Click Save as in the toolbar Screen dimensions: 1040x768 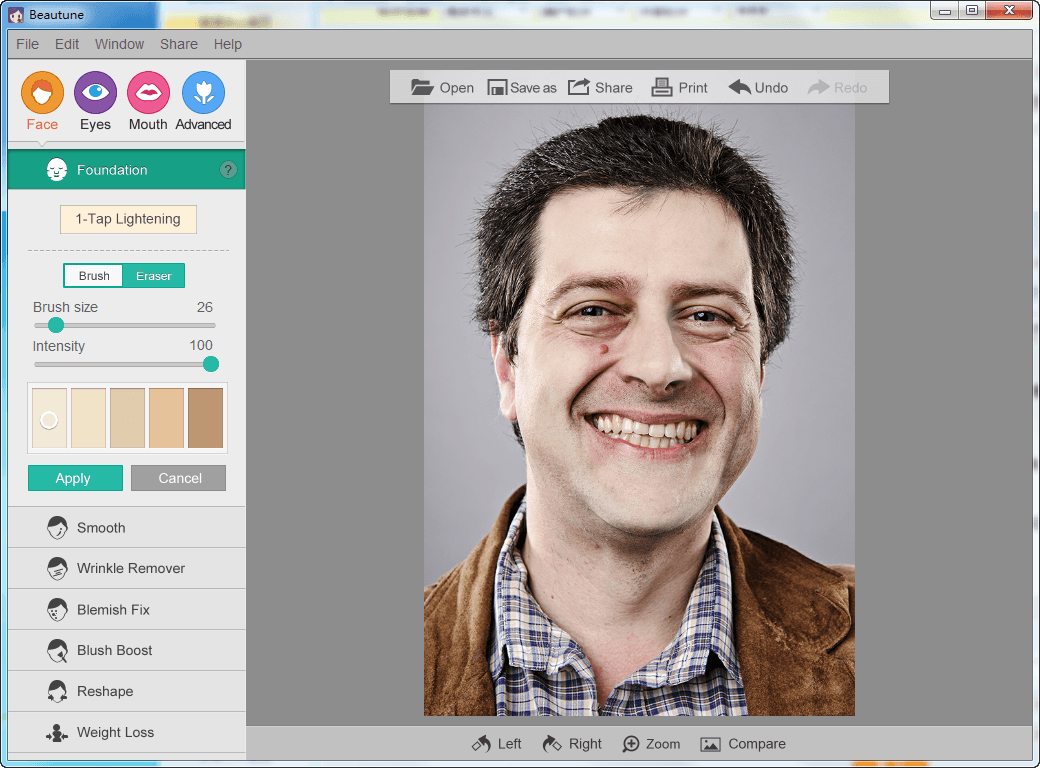522,88
